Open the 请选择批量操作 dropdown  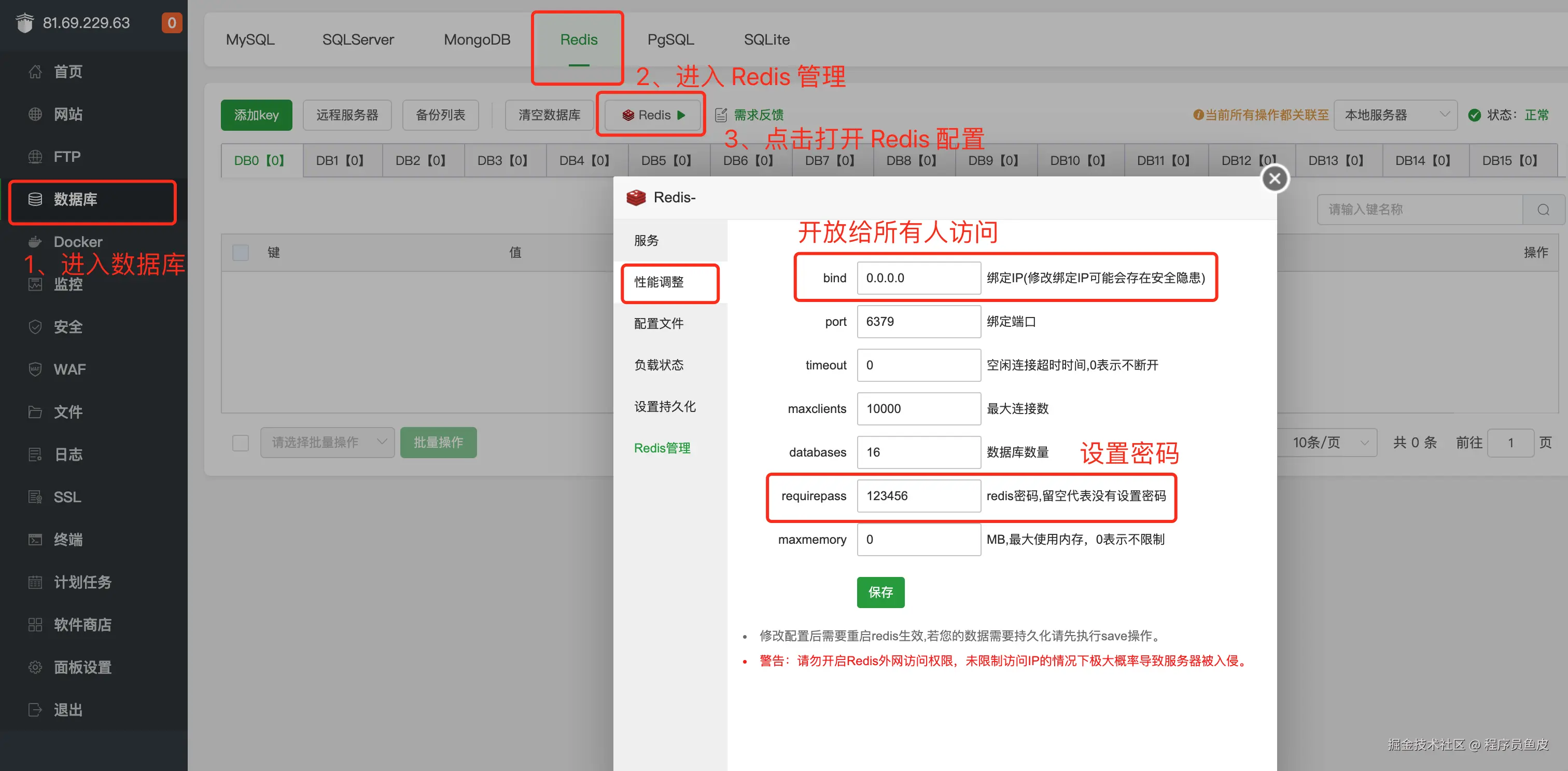[328, 443]
